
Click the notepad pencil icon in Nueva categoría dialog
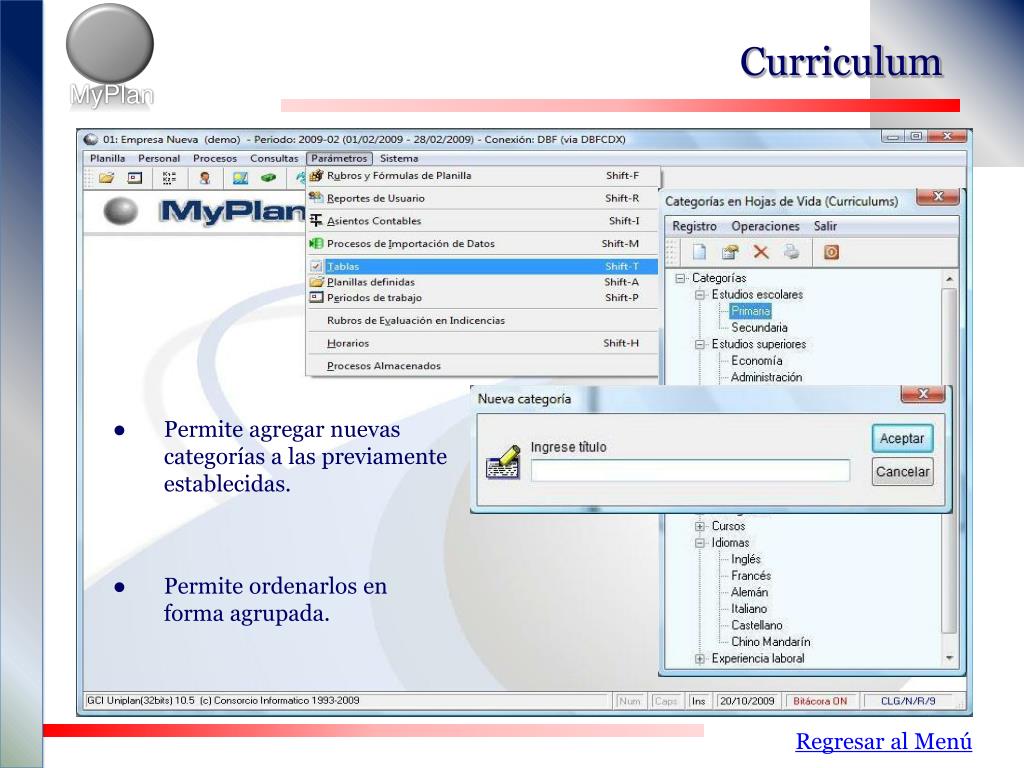pyautogui.click(x=504, y=462)
